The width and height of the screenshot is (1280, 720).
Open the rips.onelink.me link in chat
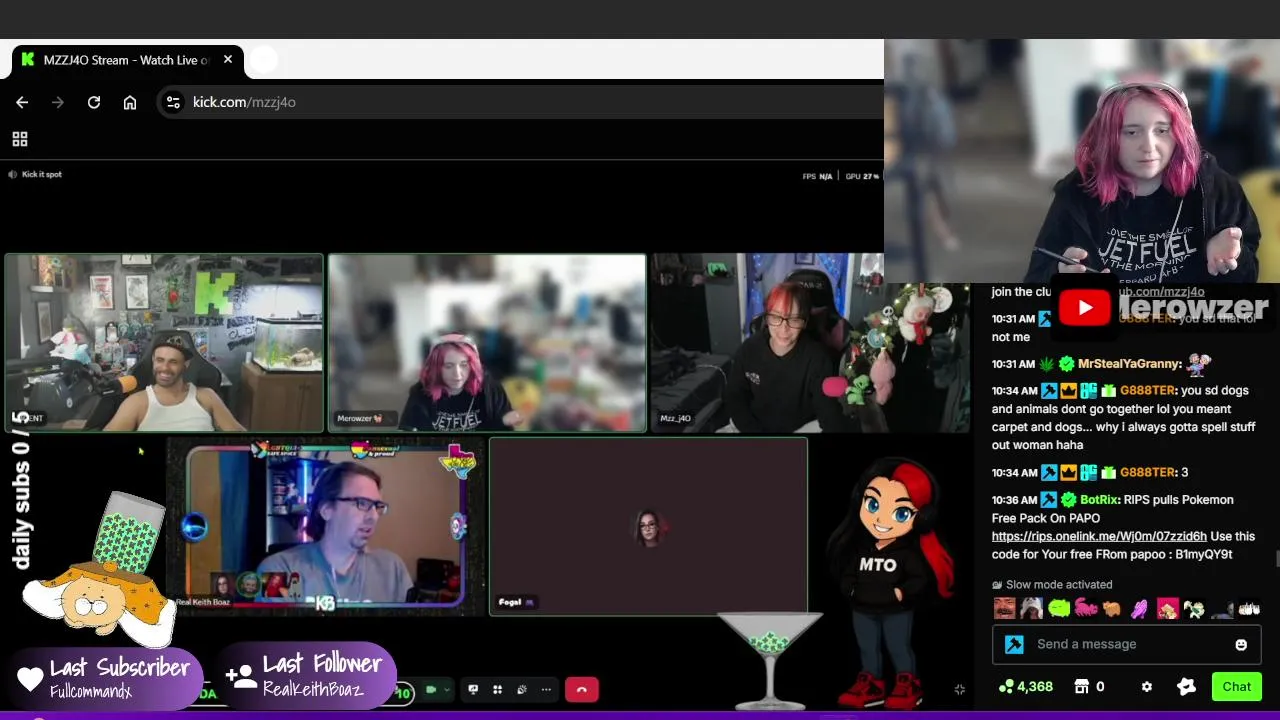point(1099,536)
